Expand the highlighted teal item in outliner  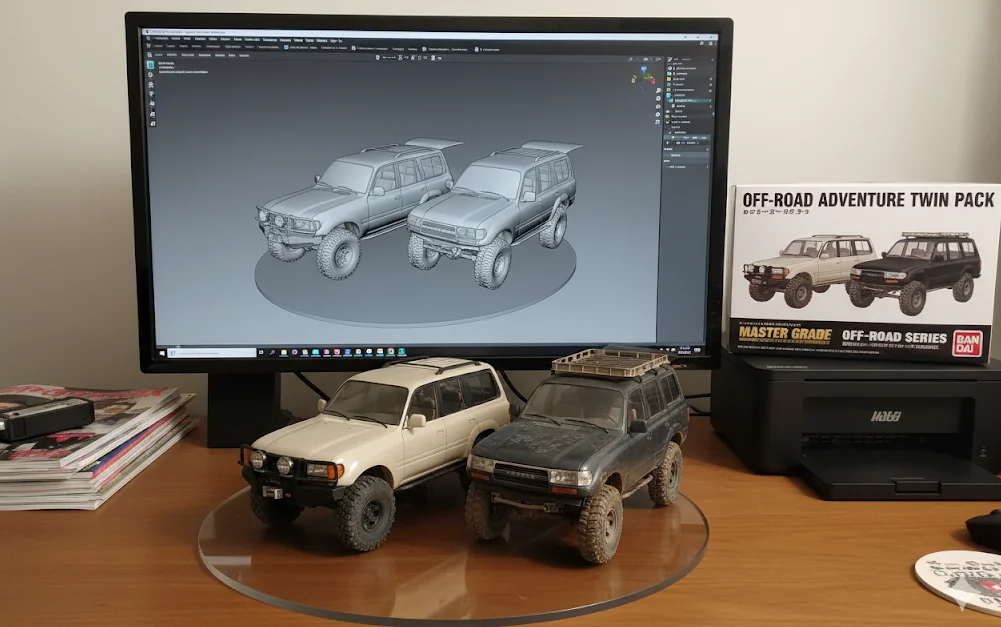click(671, 101)
